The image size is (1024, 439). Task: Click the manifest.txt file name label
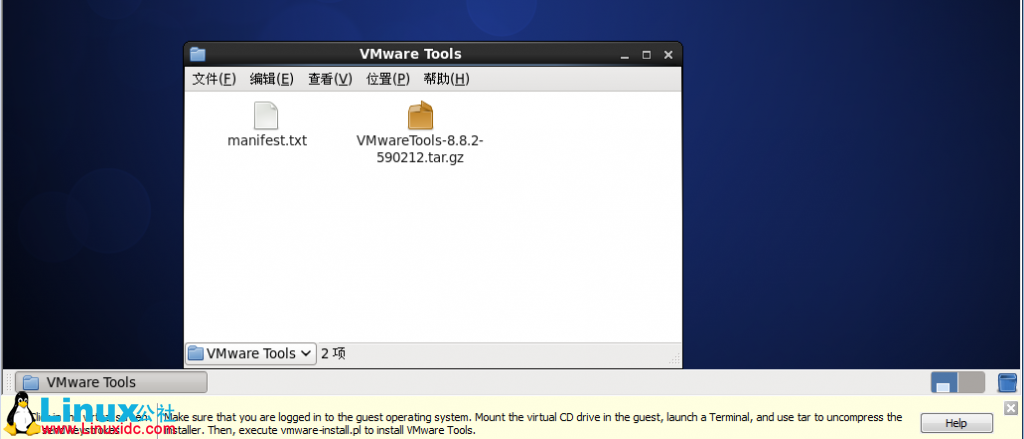click(267, 140)
